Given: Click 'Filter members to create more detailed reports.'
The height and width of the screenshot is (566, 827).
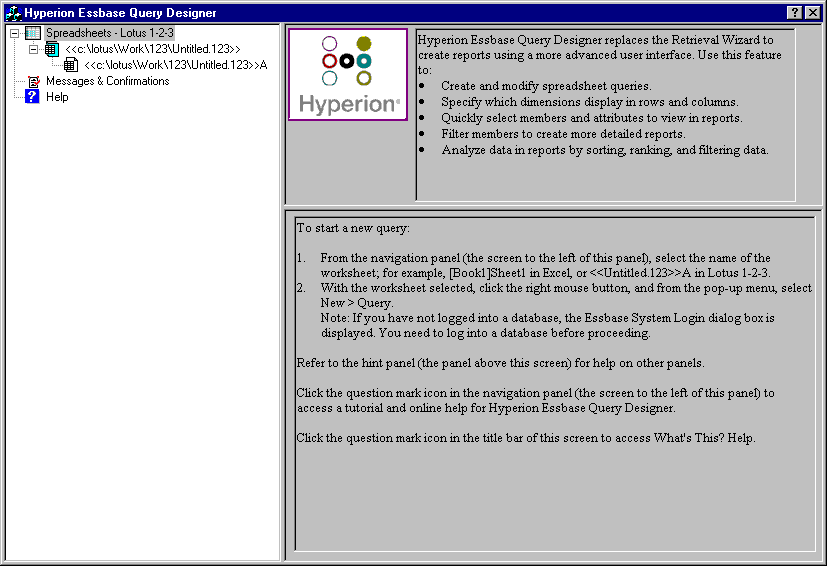Looking at the screenshot, I should (x=563, y=134).
